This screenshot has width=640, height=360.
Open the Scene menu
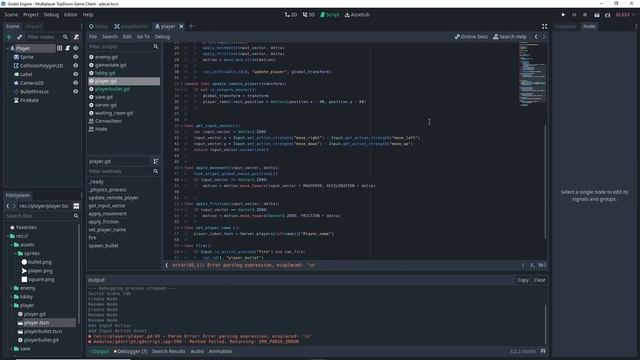pyautogui.click(x=11, y=15)
